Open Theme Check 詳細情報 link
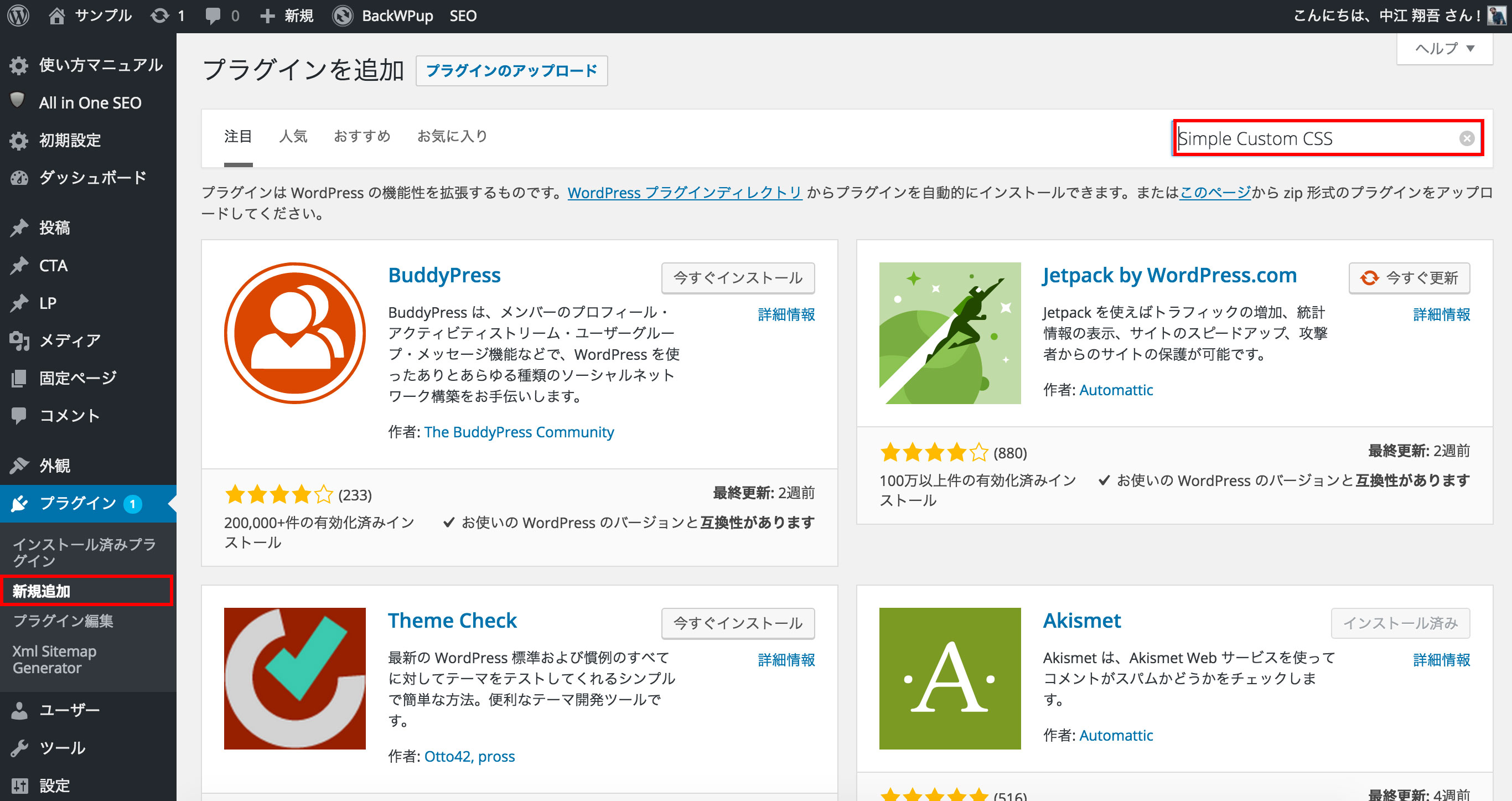 786,660
